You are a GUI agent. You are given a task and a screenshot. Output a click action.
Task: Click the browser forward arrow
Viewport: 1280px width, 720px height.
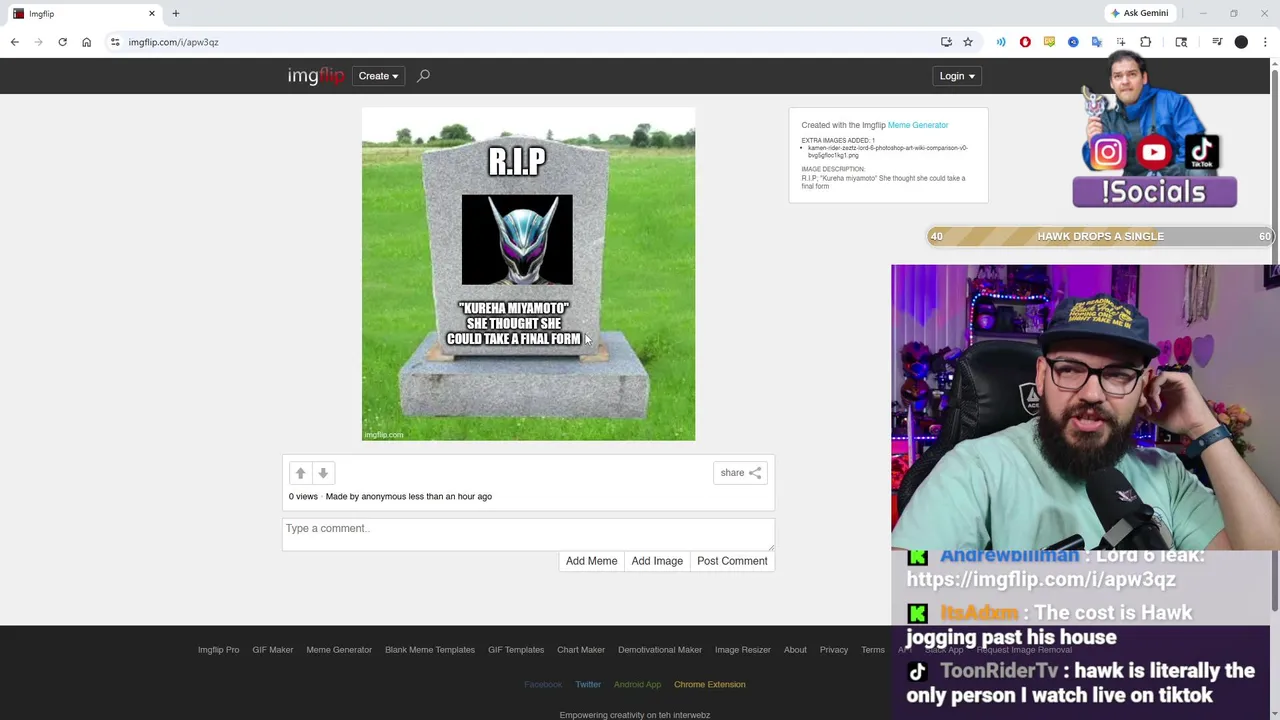39,42
